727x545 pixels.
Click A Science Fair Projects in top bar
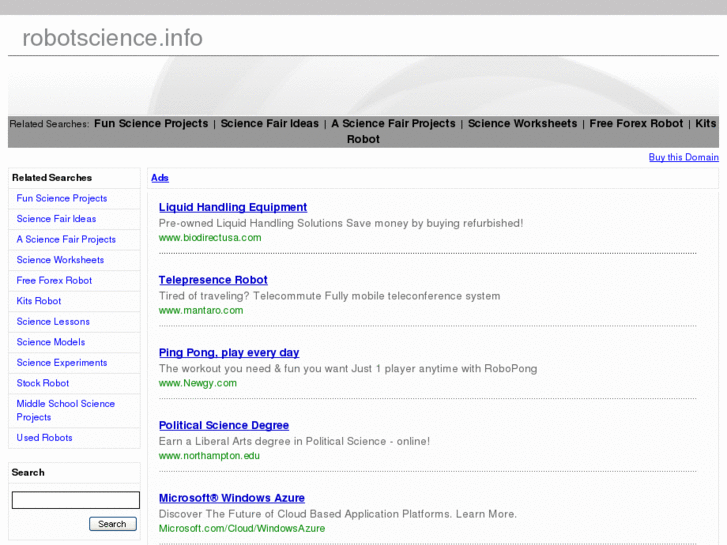[393, 124]
